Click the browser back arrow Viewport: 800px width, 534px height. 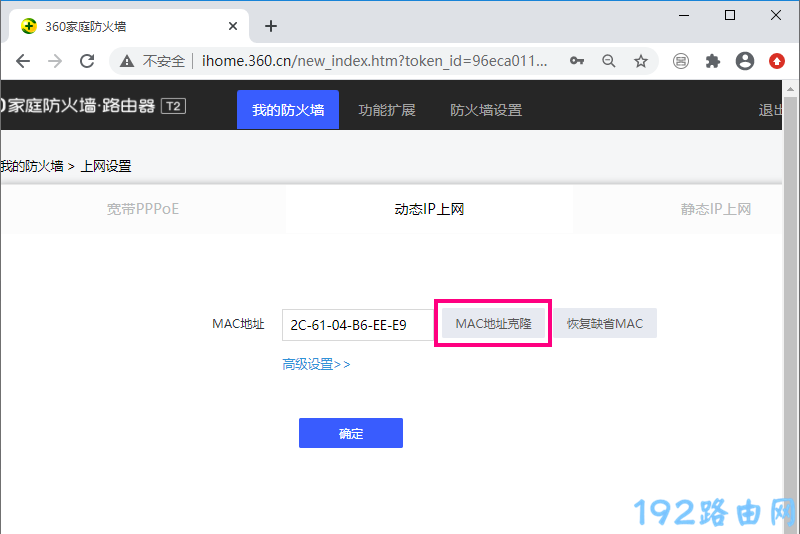pyautogui.click(x=22, y=61)
